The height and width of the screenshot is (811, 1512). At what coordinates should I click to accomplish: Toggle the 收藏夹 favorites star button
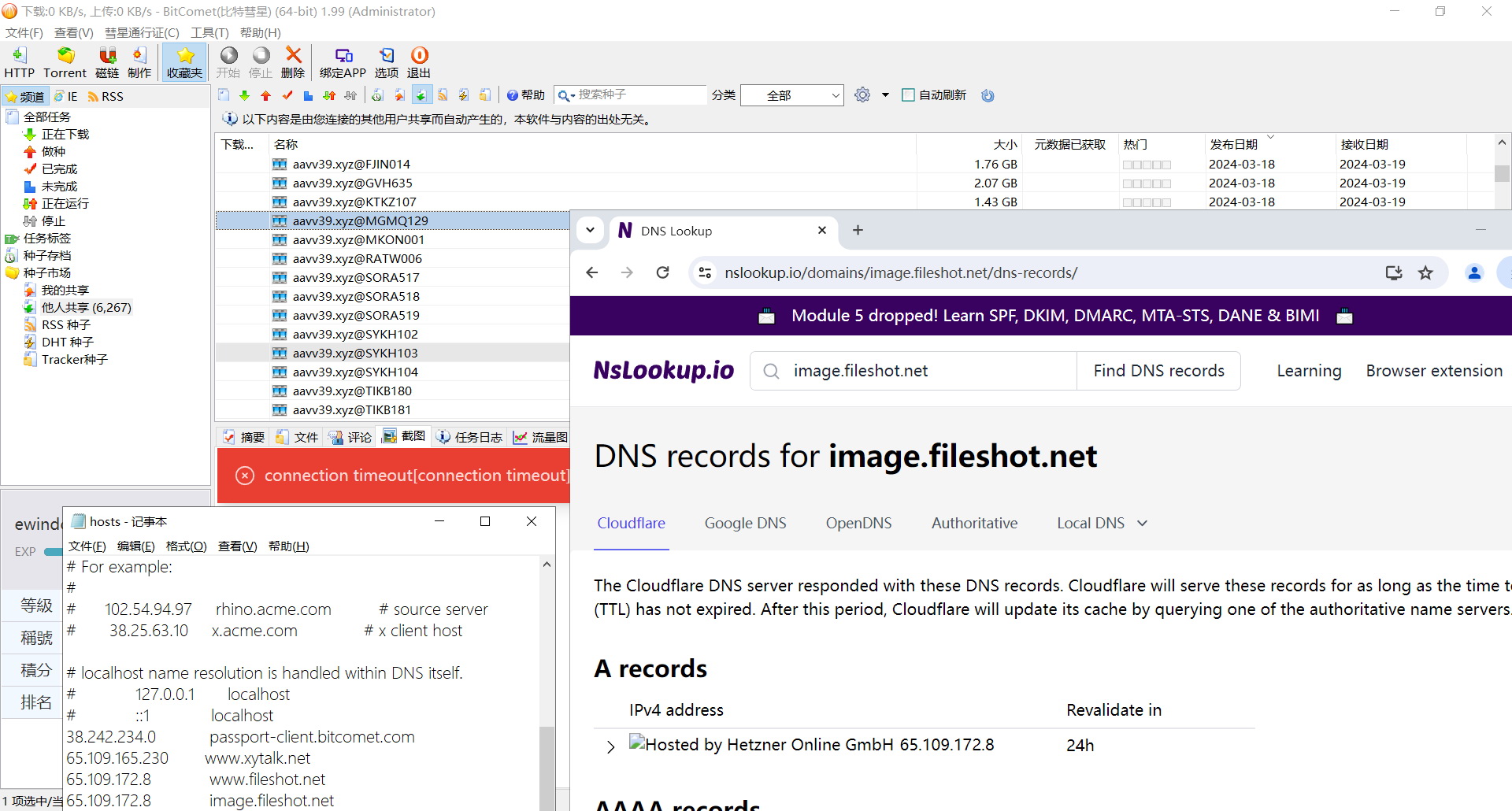click(x=185, y=62)
